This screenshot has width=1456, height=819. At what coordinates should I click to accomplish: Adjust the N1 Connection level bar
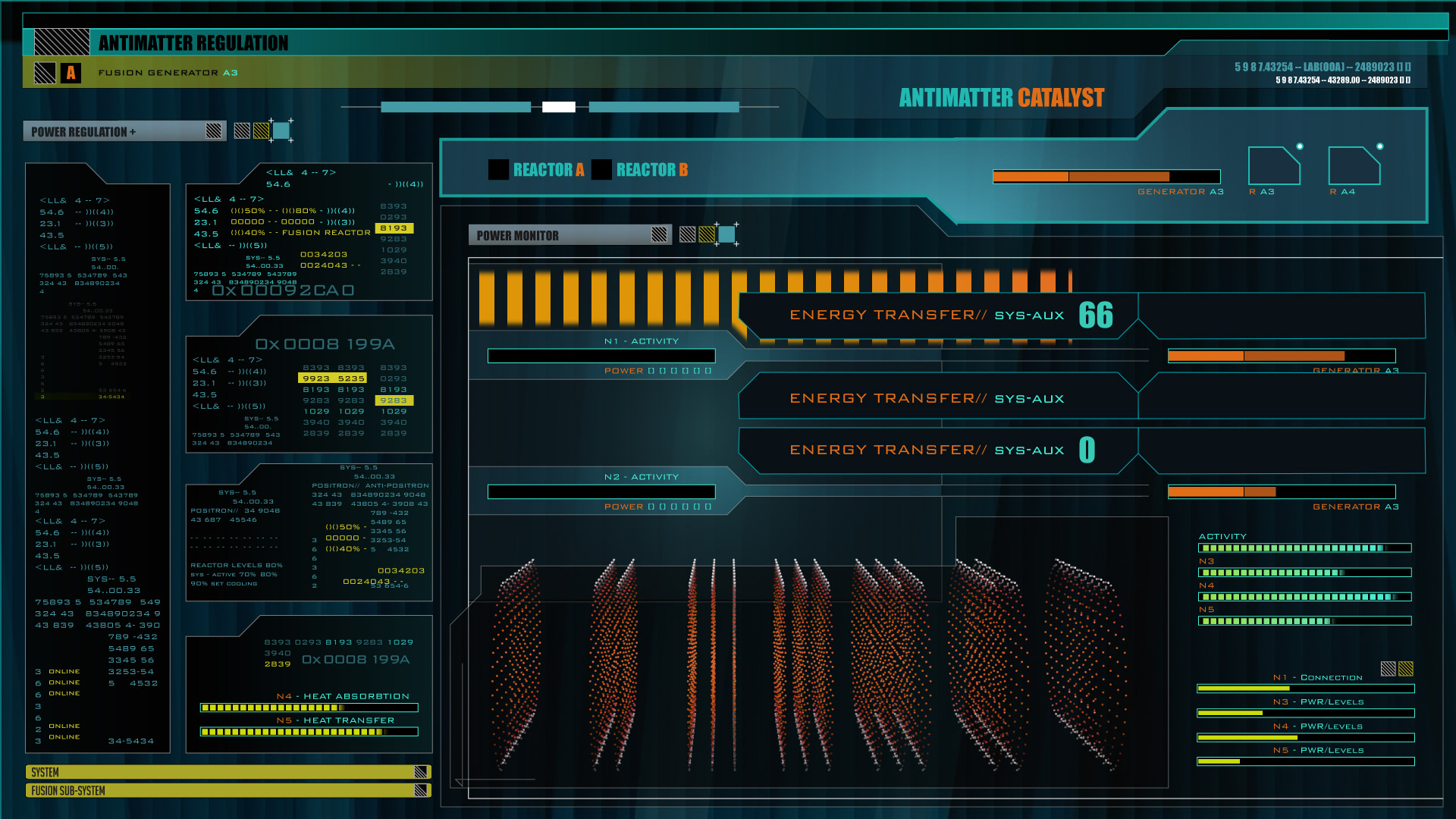pyautogui.click(x=1305, y=689)
